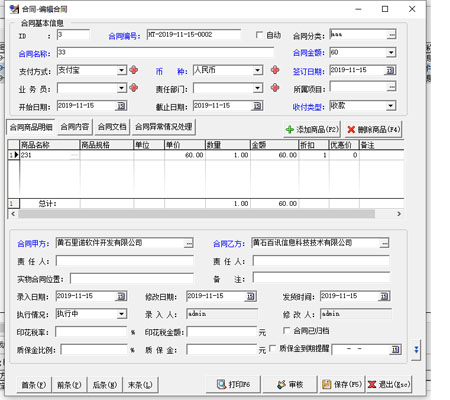Click the 退出(Esc) button
The image size is (450, 400).
pyautogui.click(x=389, y=385)
